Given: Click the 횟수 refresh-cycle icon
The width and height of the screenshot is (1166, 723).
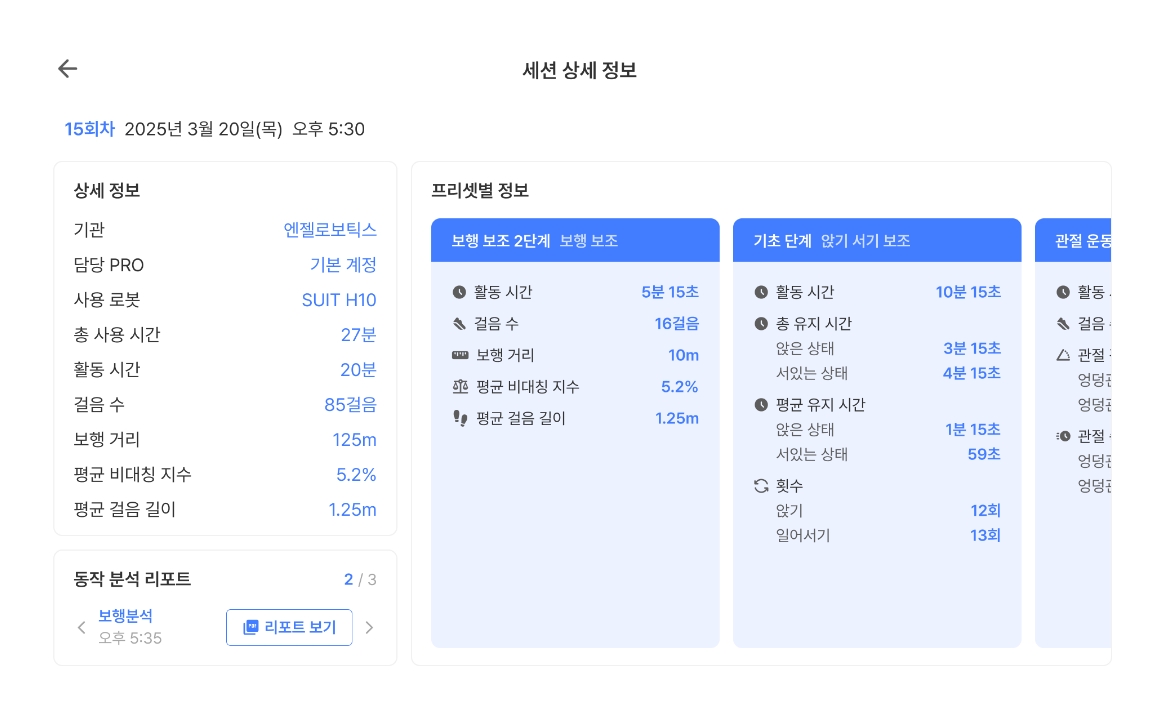Looking at the screenshot, I should (x=761, y=486).
